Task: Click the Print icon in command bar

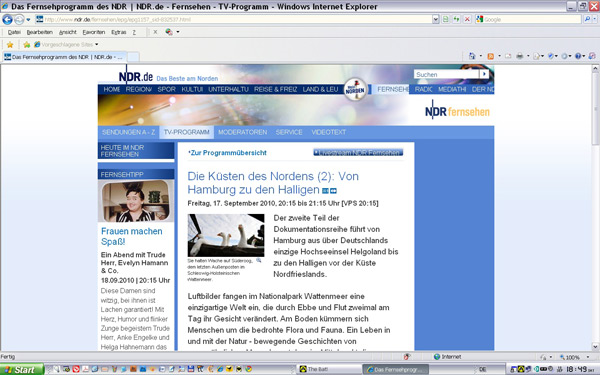Action: pyautogui.click(x=519, y=56)
